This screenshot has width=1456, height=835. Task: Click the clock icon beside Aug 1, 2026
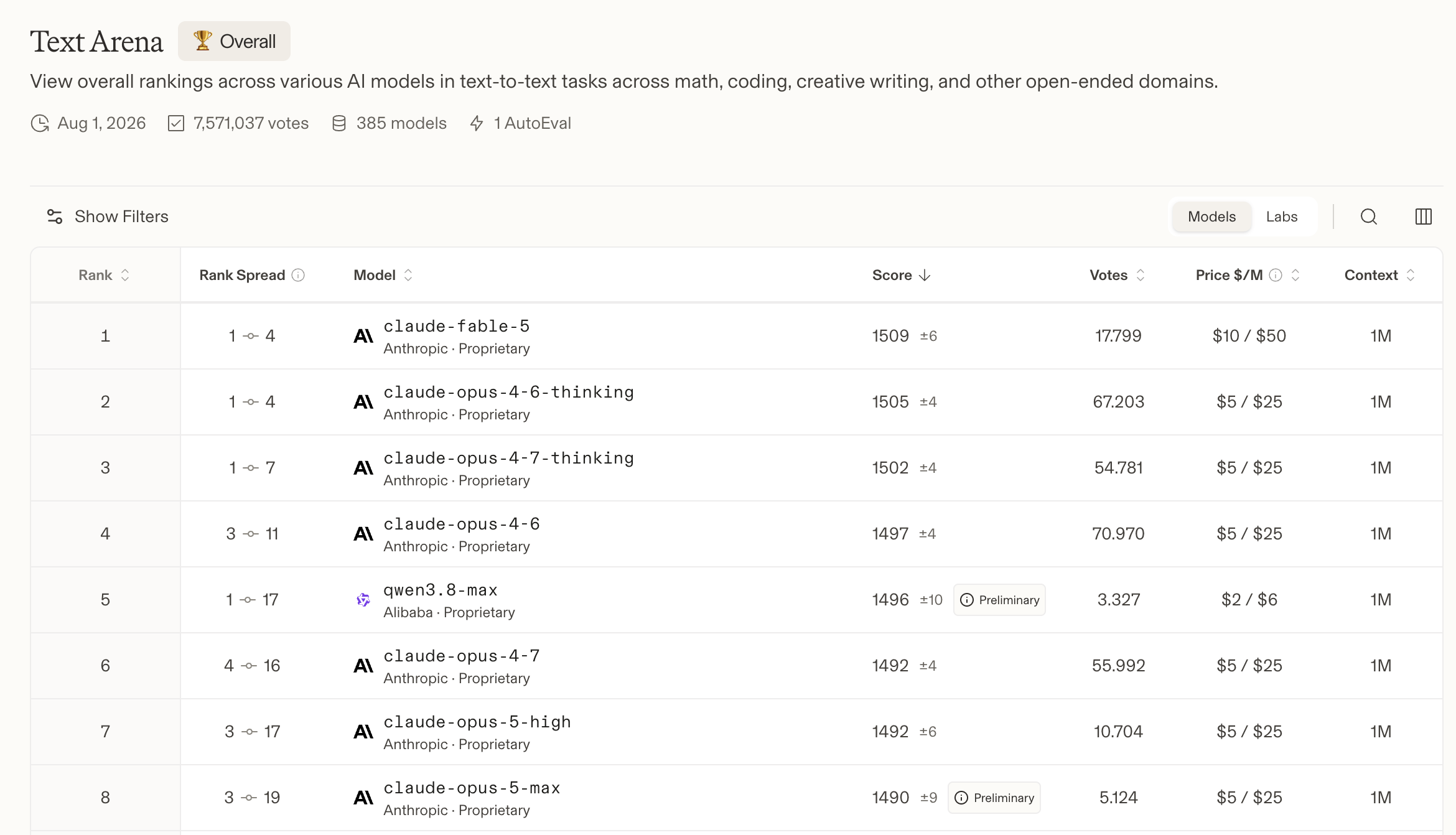(40, 123)
